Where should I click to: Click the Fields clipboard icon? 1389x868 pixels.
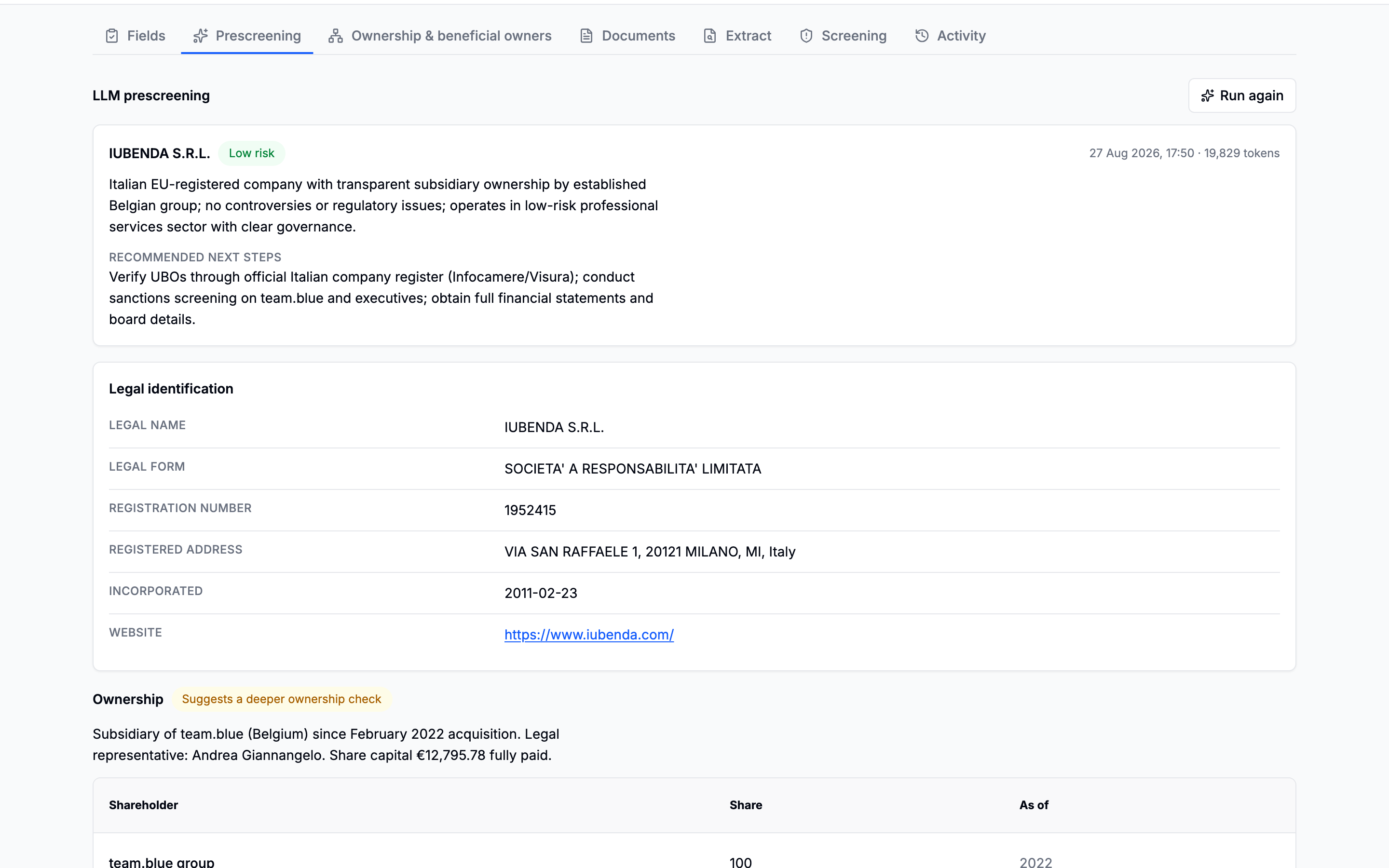point(112,36)
